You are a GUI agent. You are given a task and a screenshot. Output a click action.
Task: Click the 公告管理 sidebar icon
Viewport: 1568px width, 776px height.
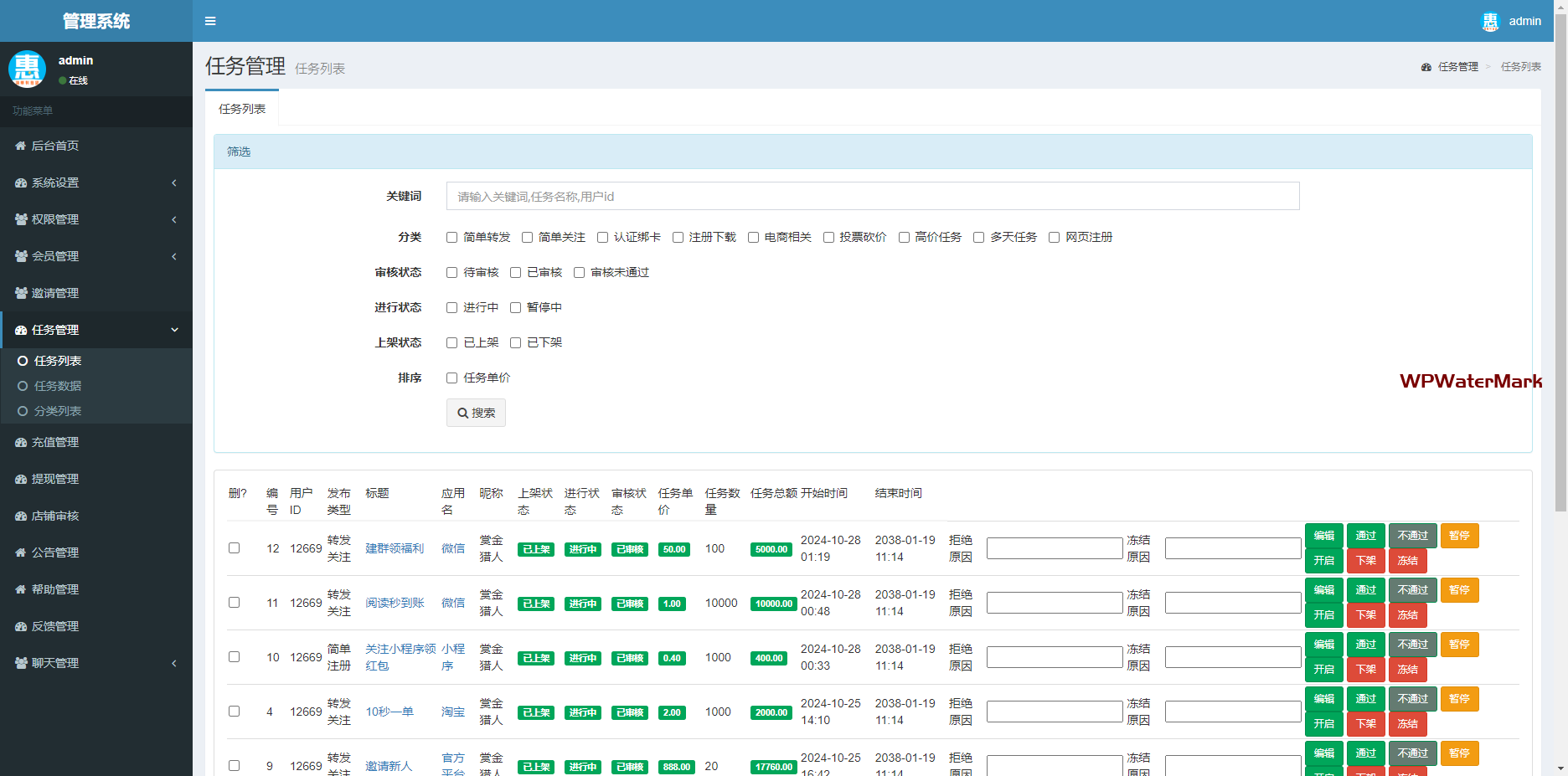pyautogui.click(x=21, y=552)
